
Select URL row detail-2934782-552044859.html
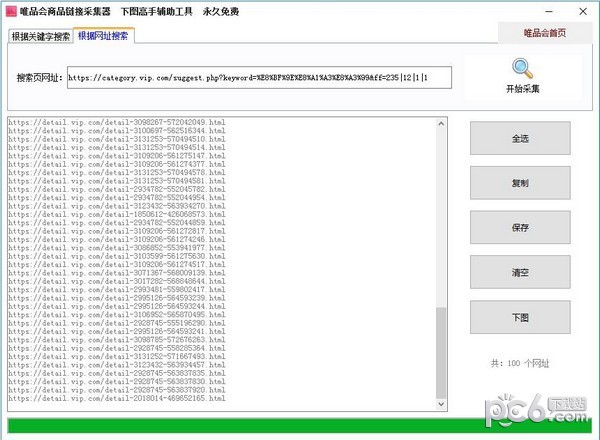(117, 223)
